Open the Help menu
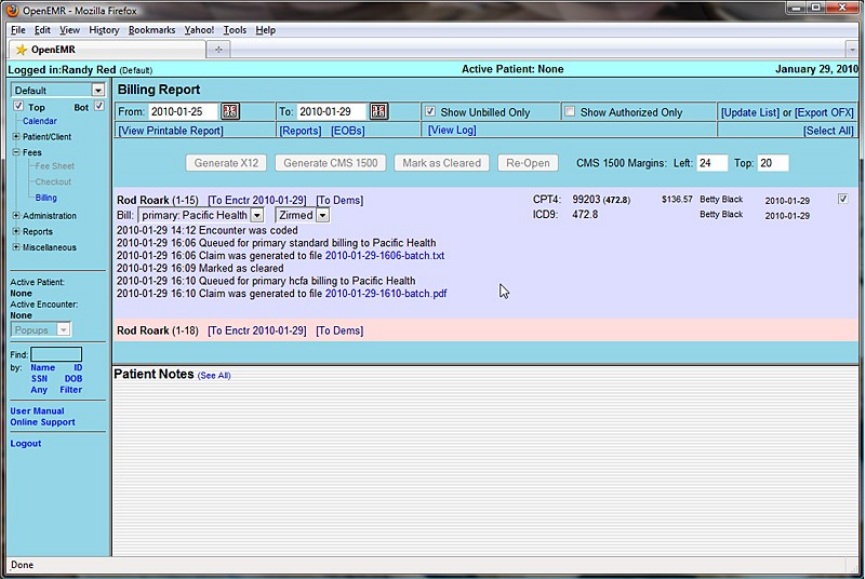This screenshot has width=865, height=579. click(x=265, y=30)
